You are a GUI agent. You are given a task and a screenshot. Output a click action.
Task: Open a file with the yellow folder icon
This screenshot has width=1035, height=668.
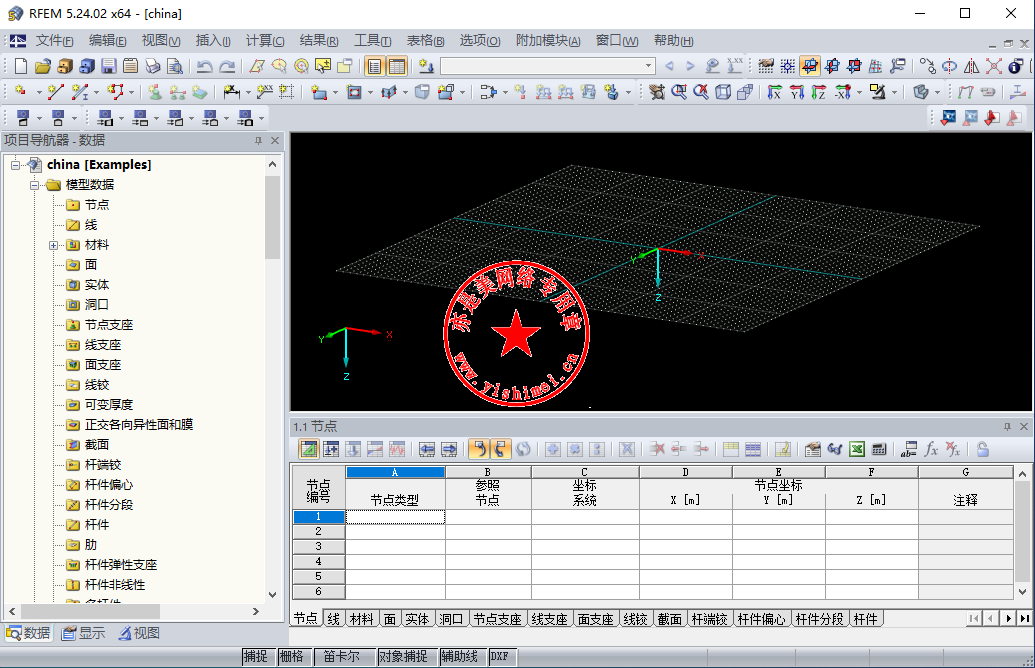[x=43, y=66]
